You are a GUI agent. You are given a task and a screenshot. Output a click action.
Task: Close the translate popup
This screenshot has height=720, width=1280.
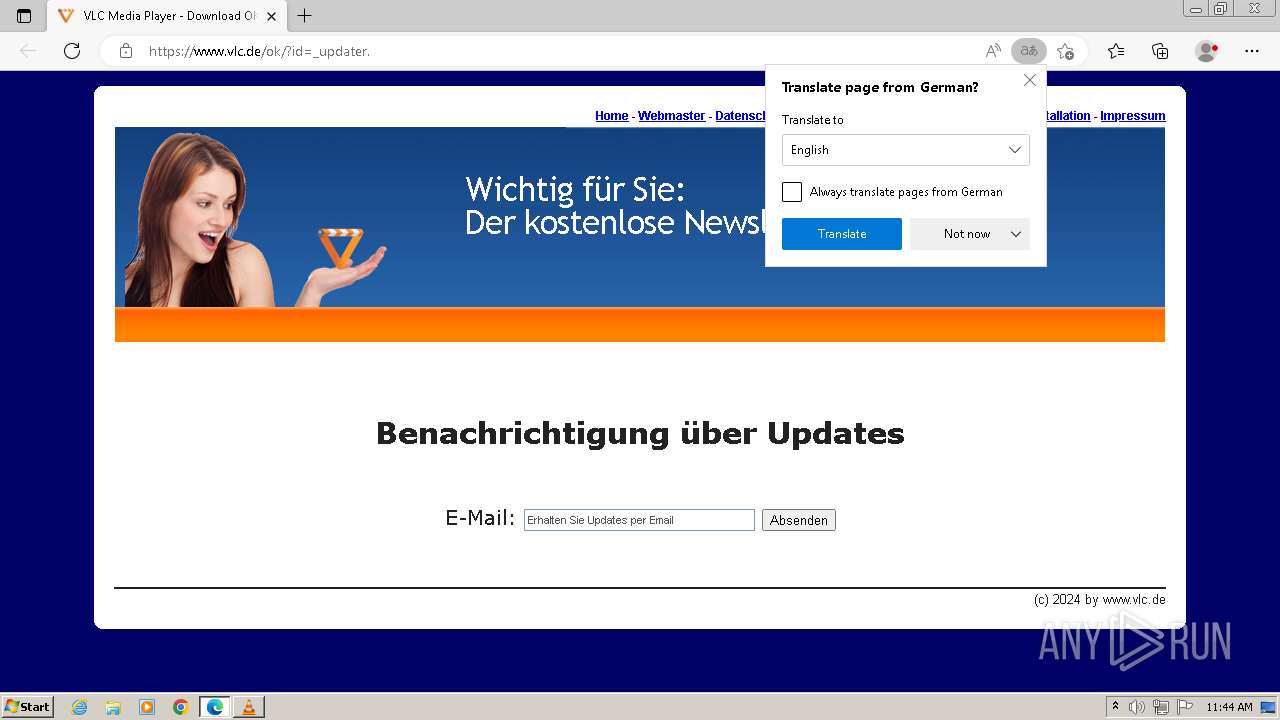[x=1030, y=80]
